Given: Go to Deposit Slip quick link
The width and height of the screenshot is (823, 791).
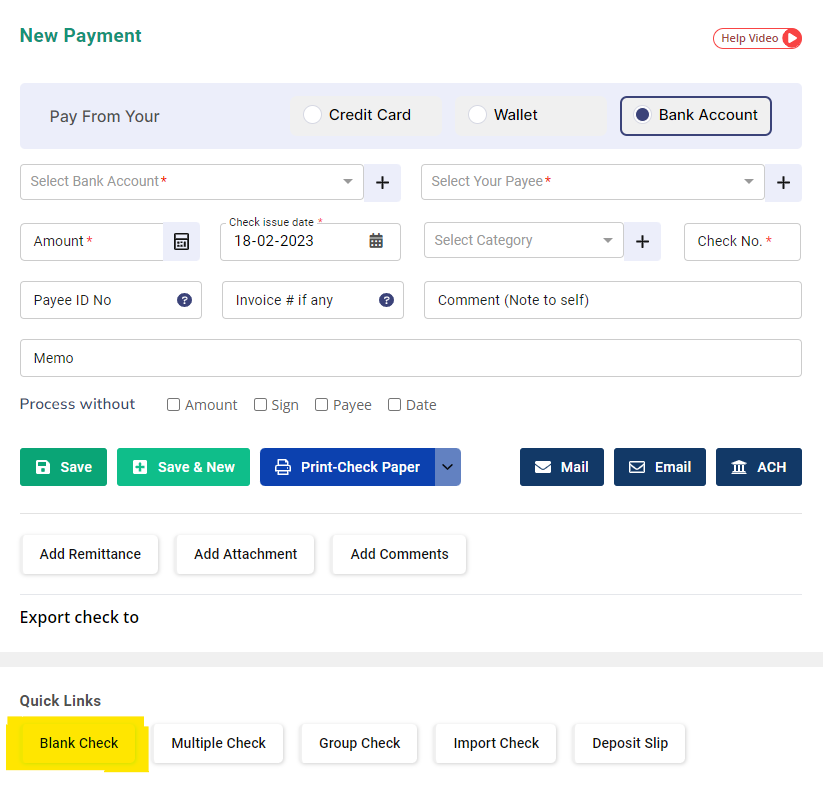Looking at the screenshot, I should tap(629, 743).
